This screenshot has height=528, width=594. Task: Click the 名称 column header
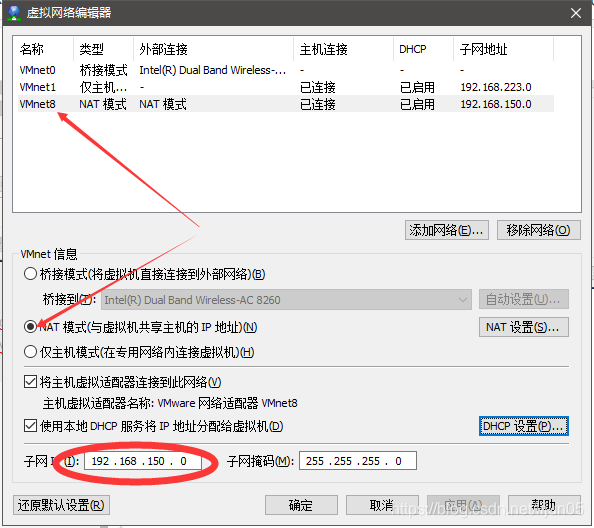point(43,49)
